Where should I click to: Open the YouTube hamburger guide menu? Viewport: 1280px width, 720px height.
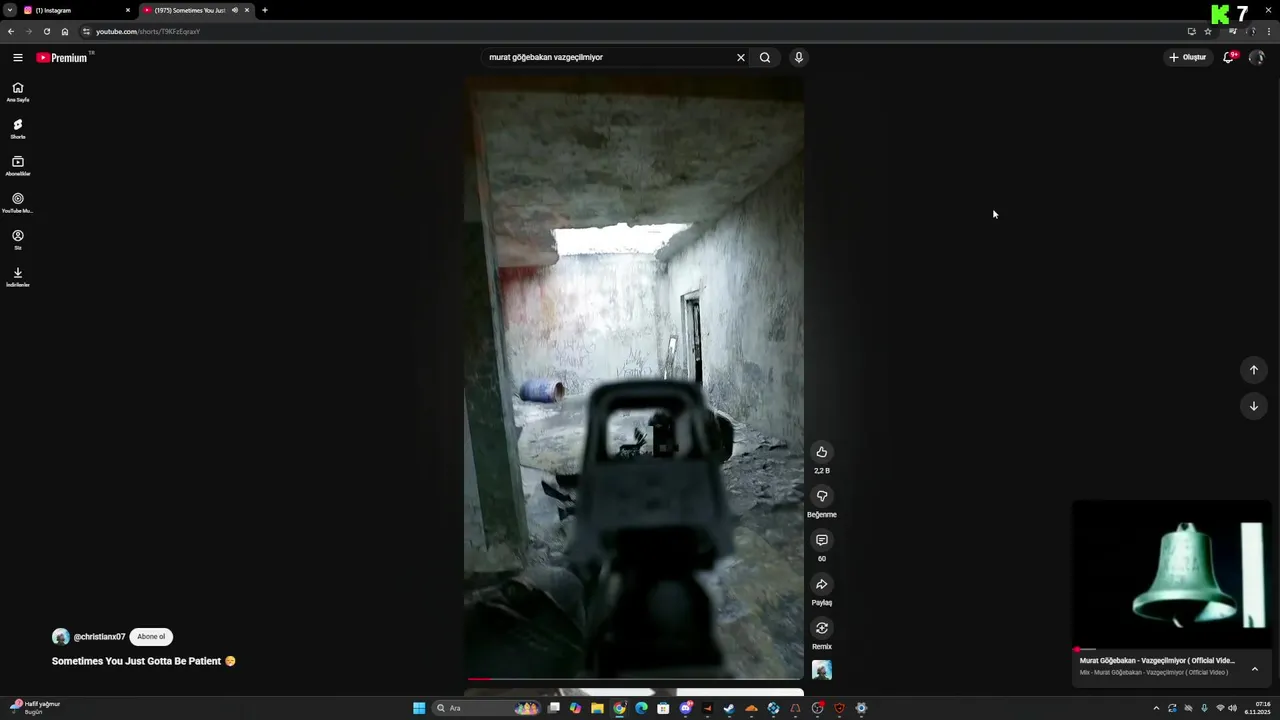click(18, 57)
